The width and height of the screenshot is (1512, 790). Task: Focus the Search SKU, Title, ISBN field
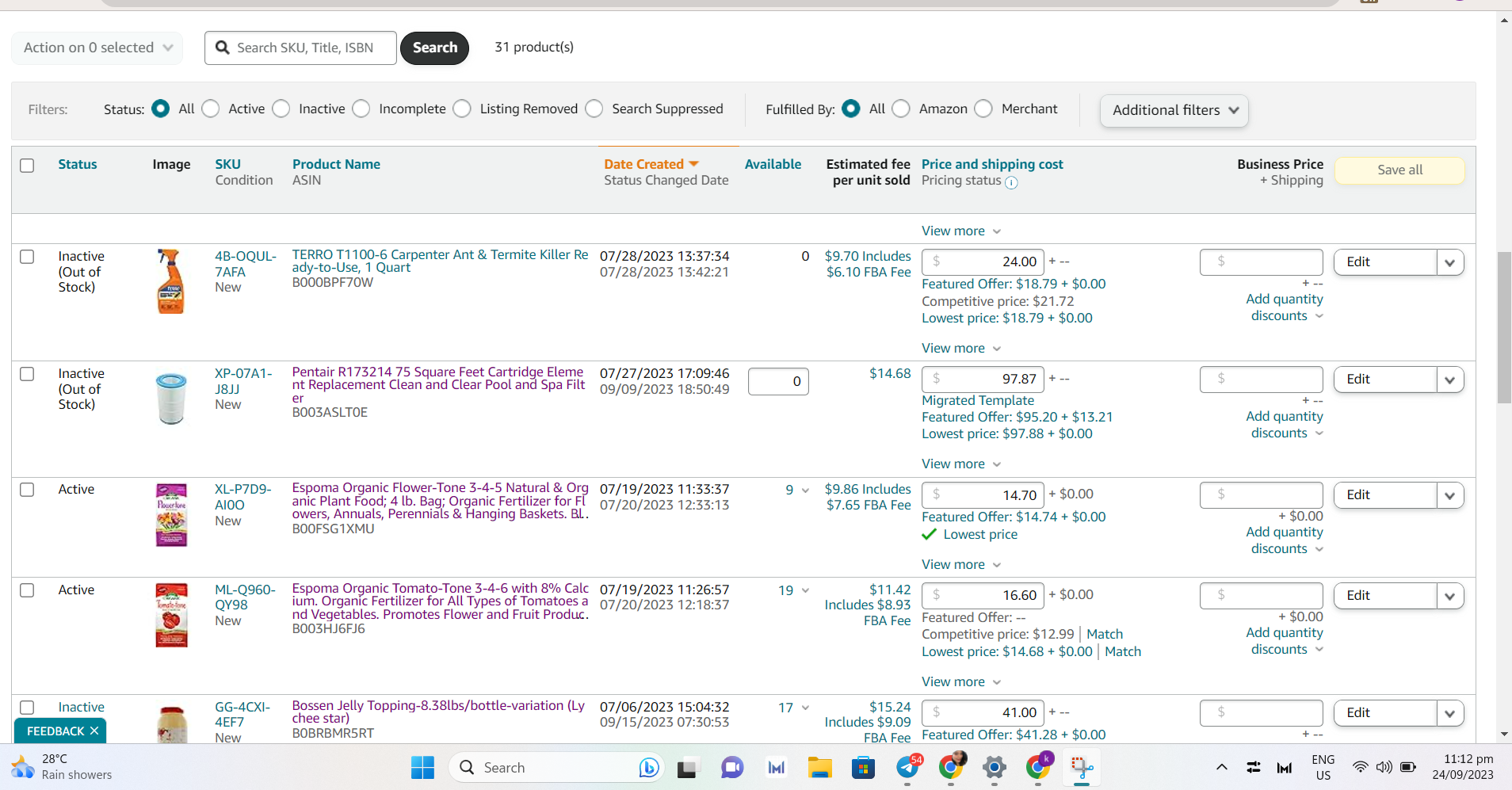[300, 48]
